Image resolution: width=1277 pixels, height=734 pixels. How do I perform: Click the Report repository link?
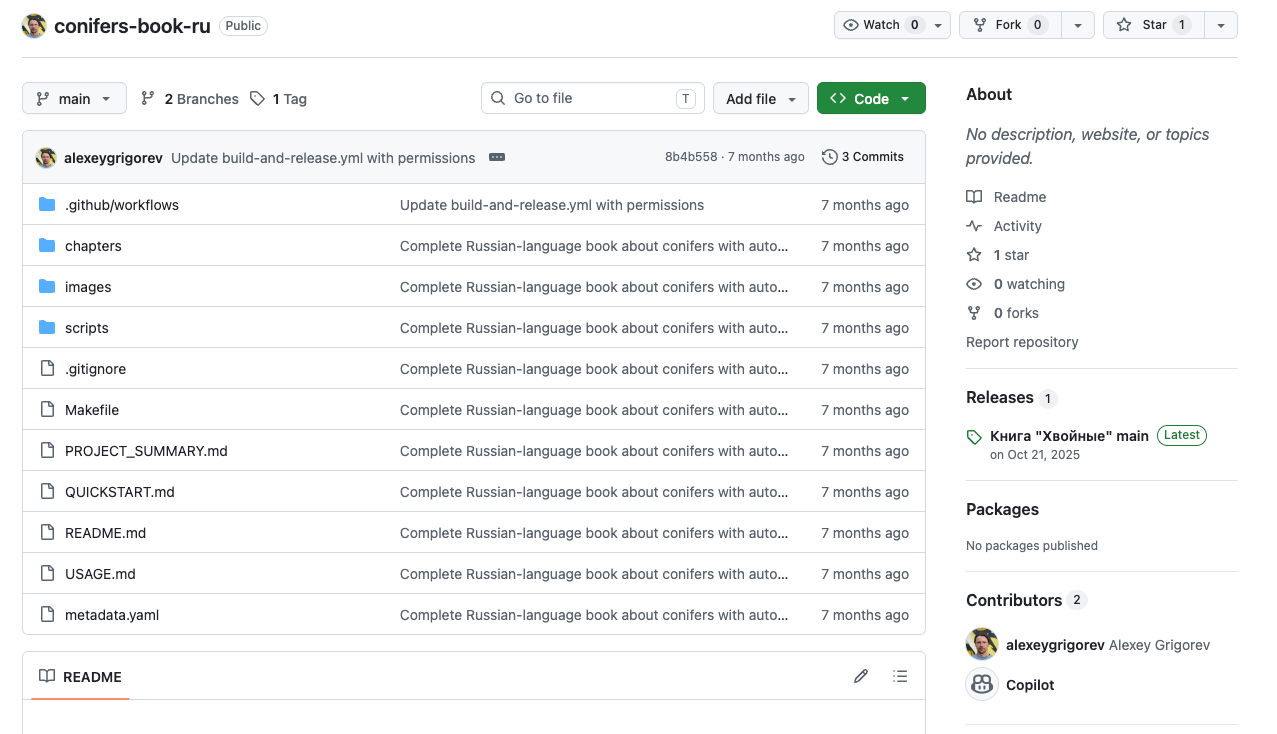point(1022,342)
